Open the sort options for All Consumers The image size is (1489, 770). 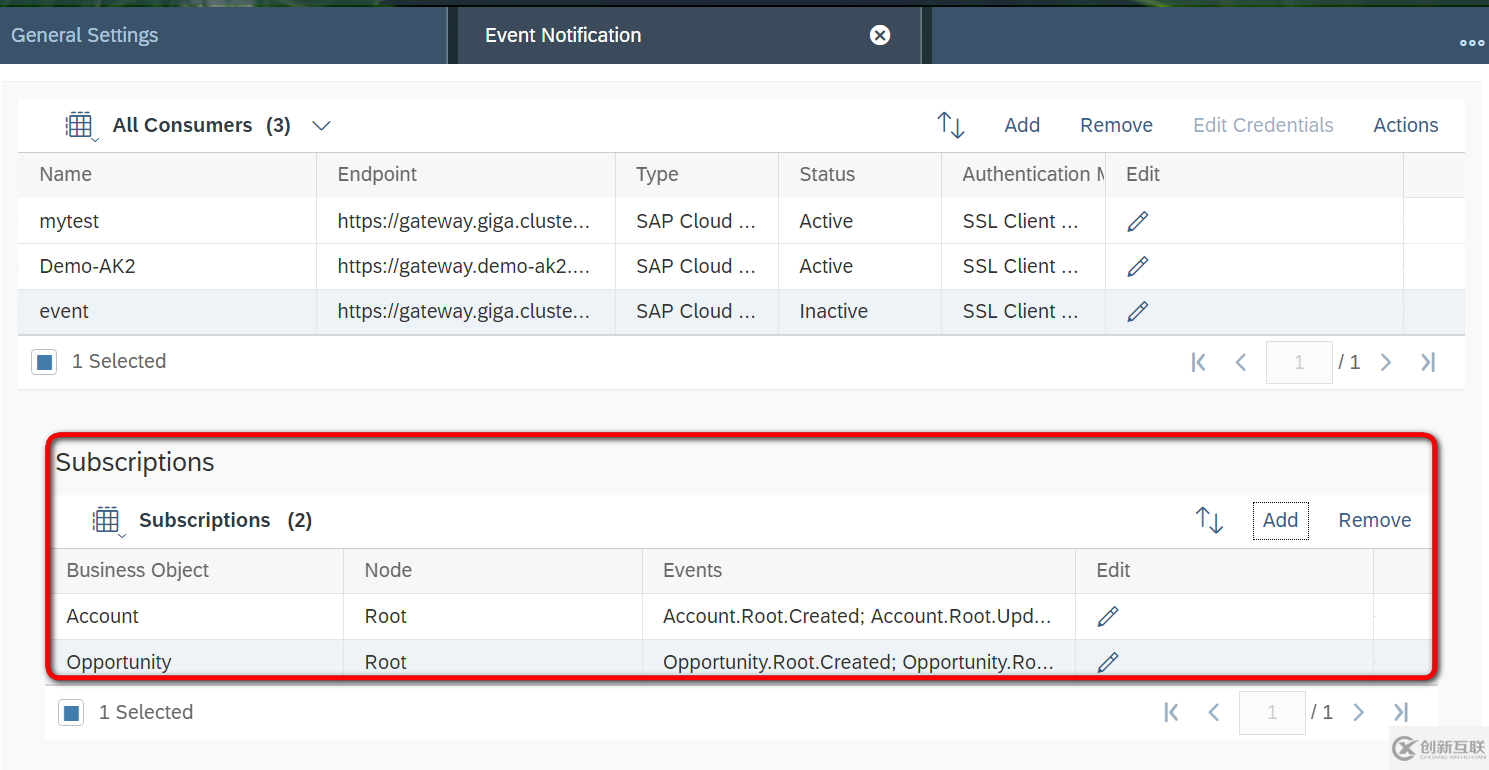(x=950, y=125)
